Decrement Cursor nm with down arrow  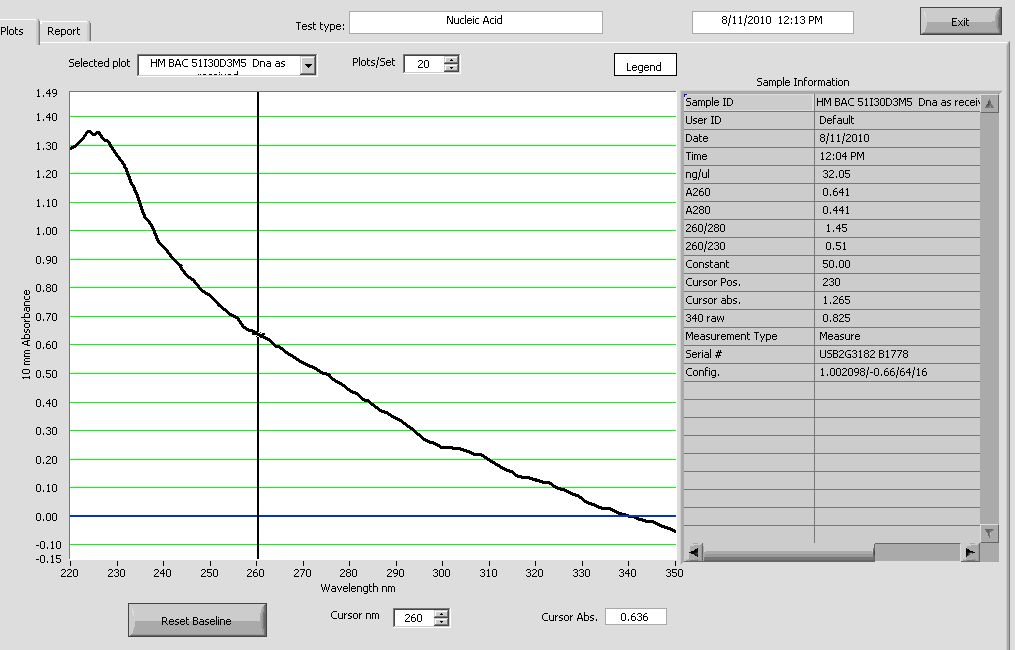[441, 622]
